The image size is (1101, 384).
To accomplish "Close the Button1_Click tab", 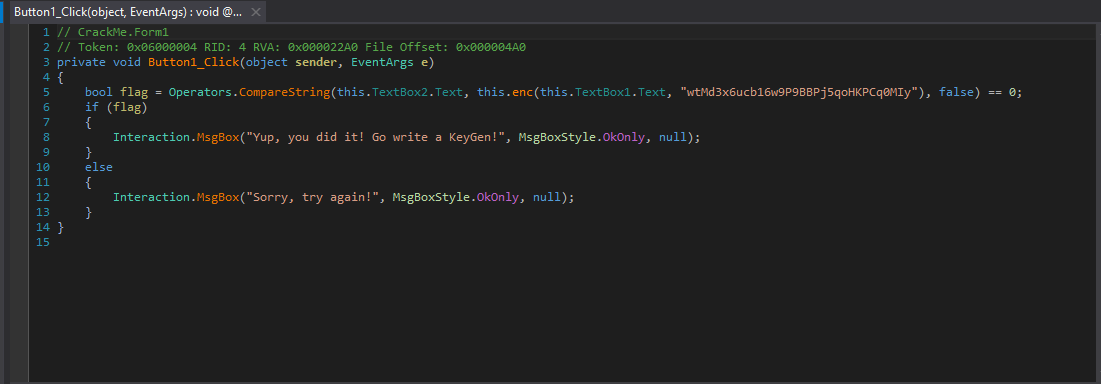I will (256, 13).
